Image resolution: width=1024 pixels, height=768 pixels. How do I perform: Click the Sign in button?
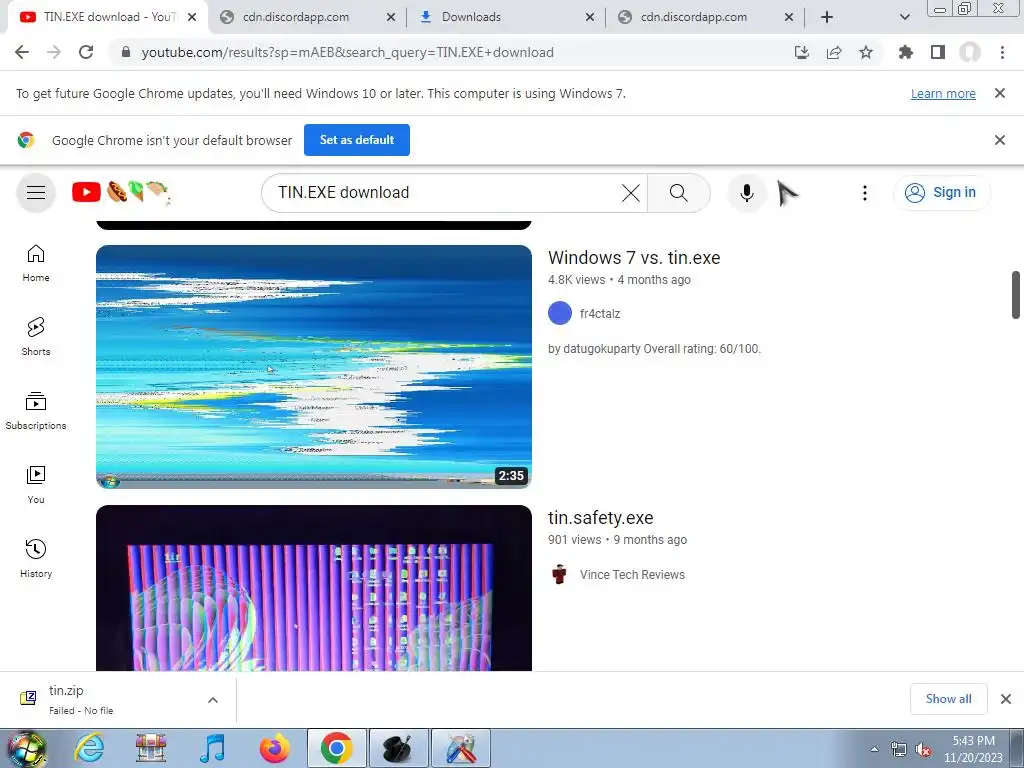coord(942,193)
